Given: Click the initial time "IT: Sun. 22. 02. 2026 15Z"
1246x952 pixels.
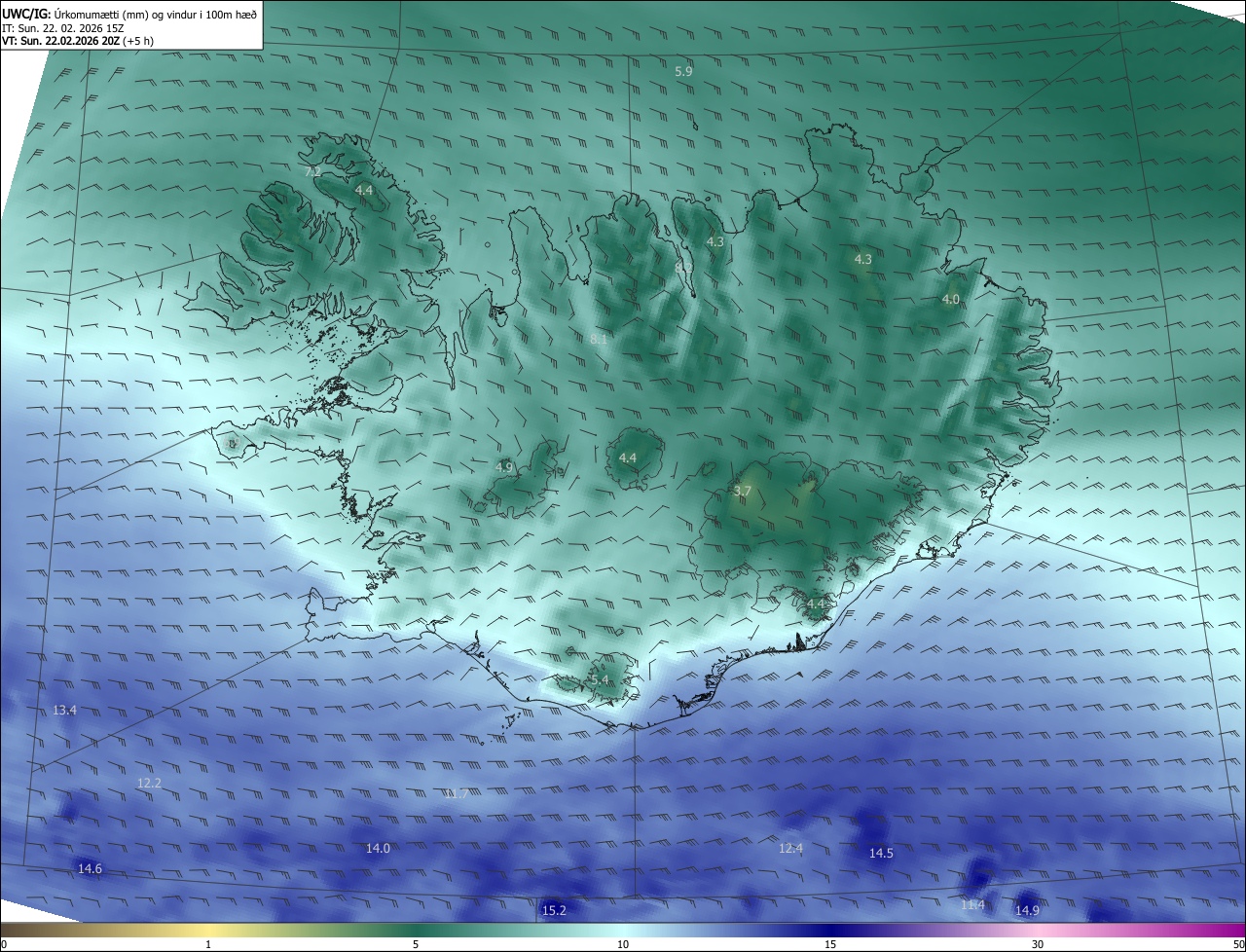Looking at the screenshot, I should tap(62, 28).
